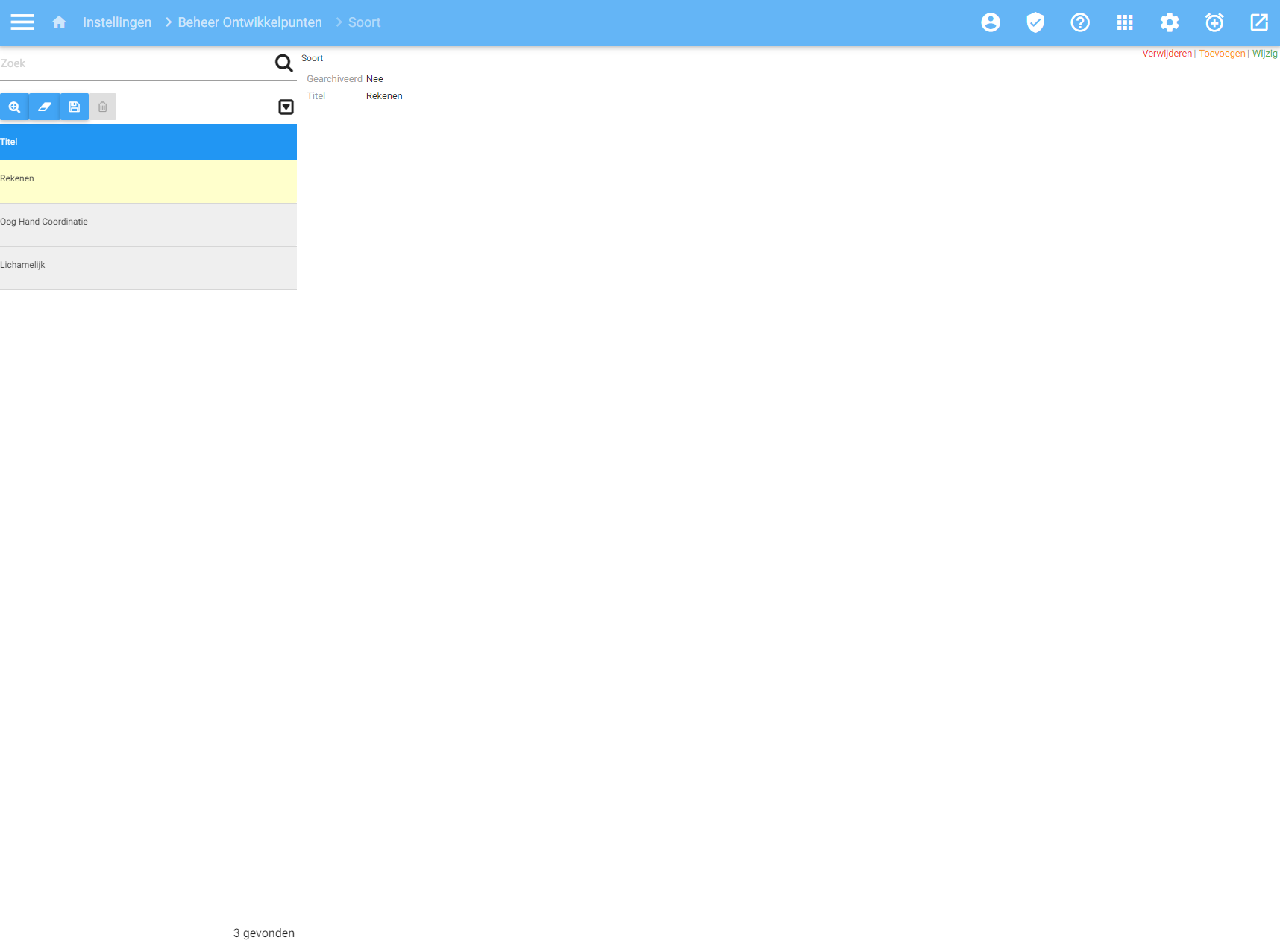Open the hamburger menu
Image resolution: width=1280 pixels, height=952 pixels.
point(22,22)
